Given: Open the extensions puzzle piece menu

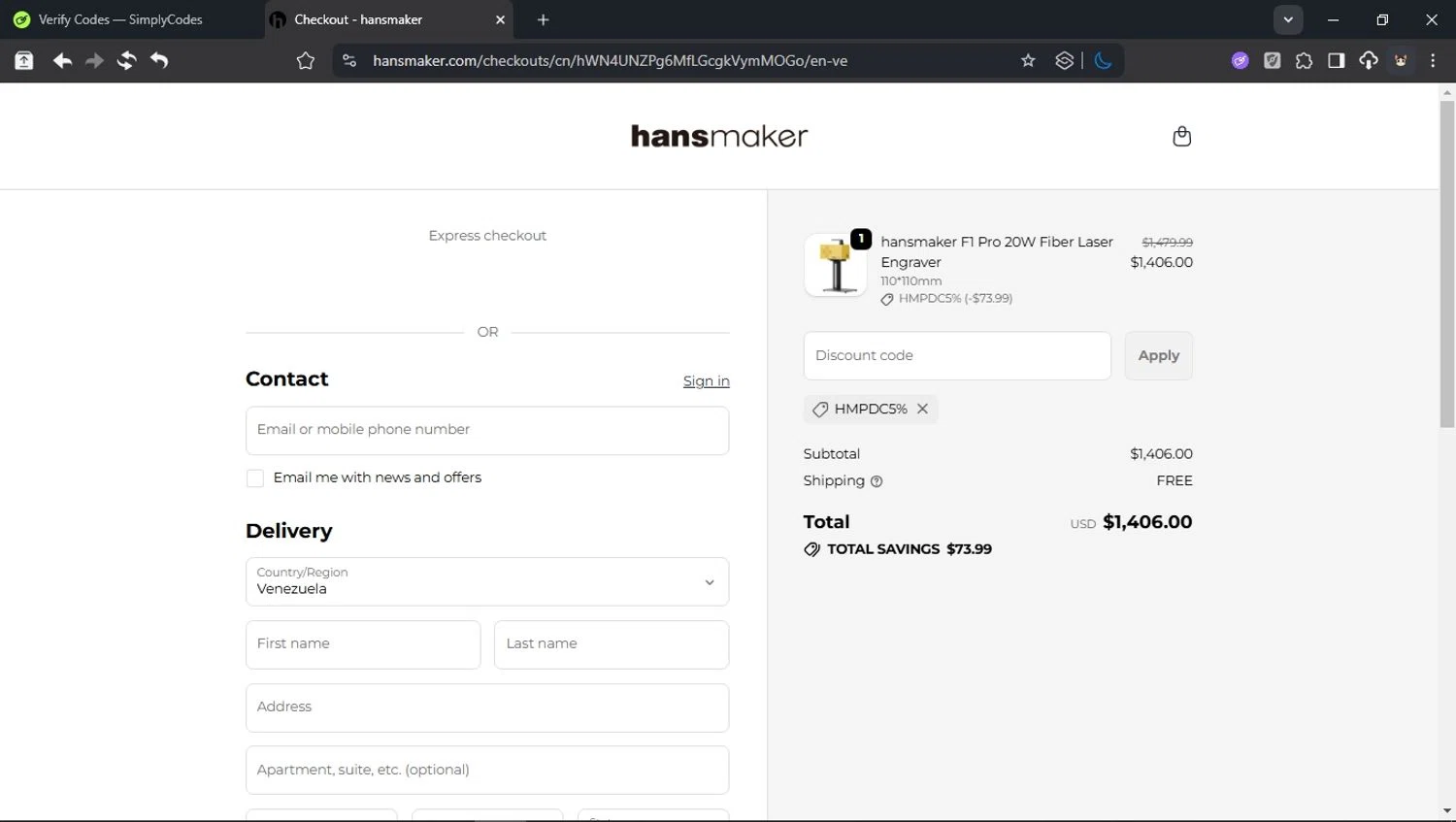Looking at the screenshot, I should [x=1304, y=60].
